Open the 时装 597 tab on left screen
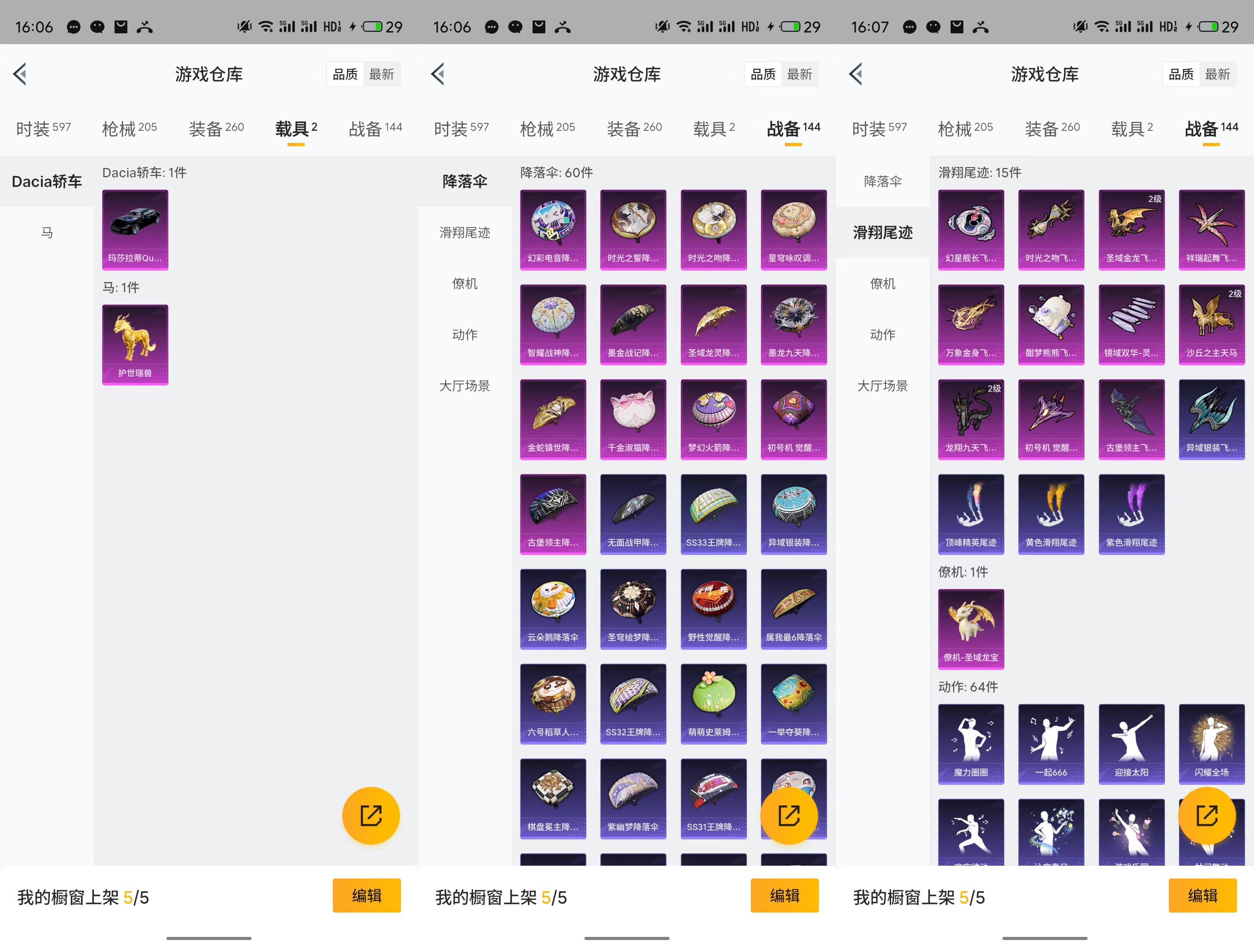The height and width of the screenshot is (952, 1254). 44,129
